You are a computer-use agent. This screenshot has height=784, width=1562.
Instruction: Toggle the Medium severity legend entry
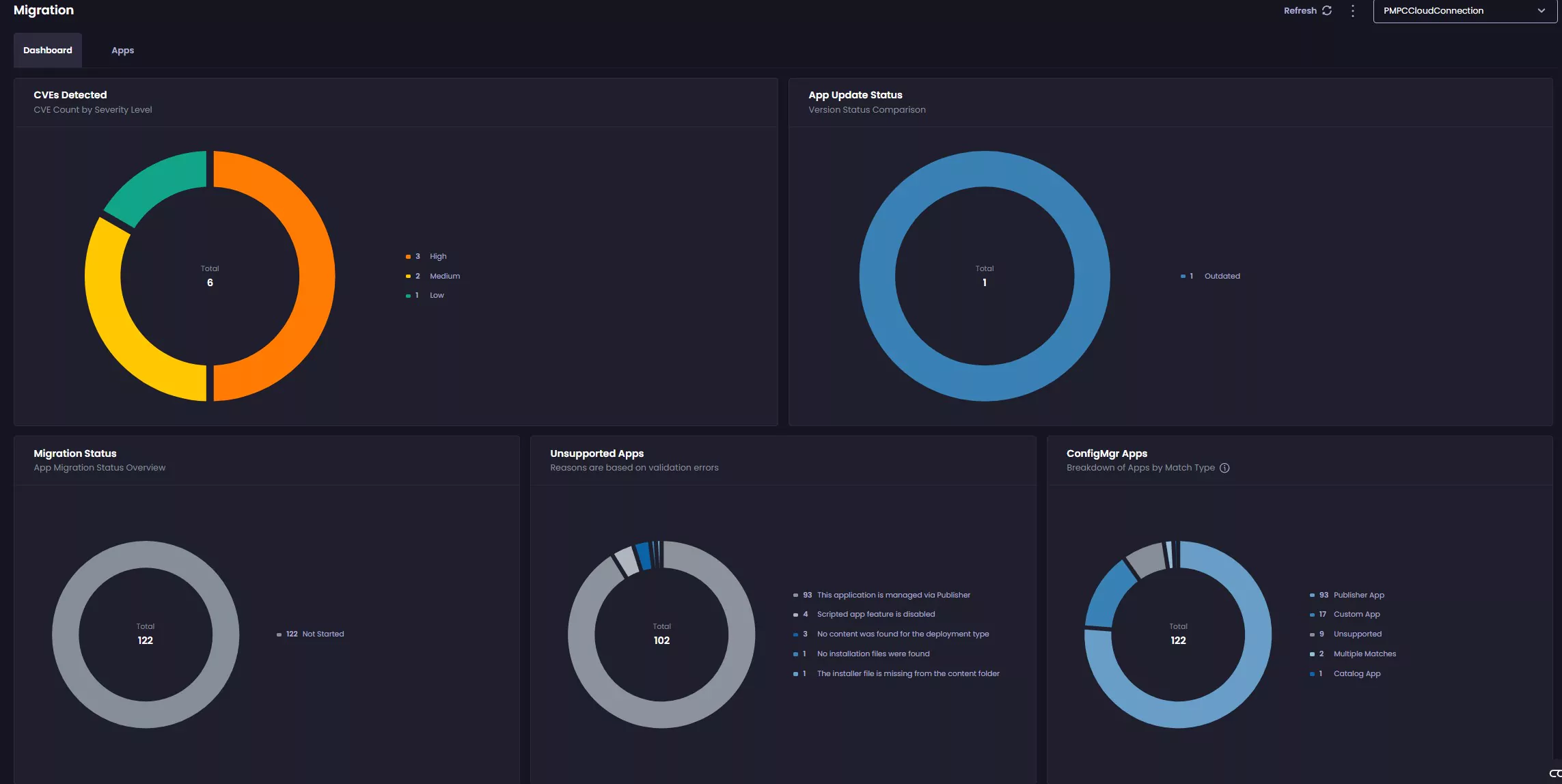tap(444, 276)
